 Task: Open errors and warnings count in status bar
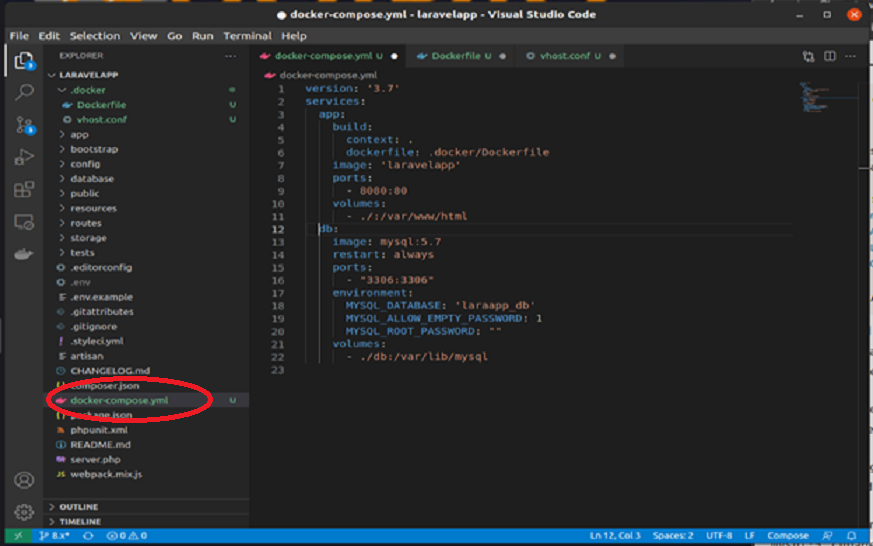(126, 535)
